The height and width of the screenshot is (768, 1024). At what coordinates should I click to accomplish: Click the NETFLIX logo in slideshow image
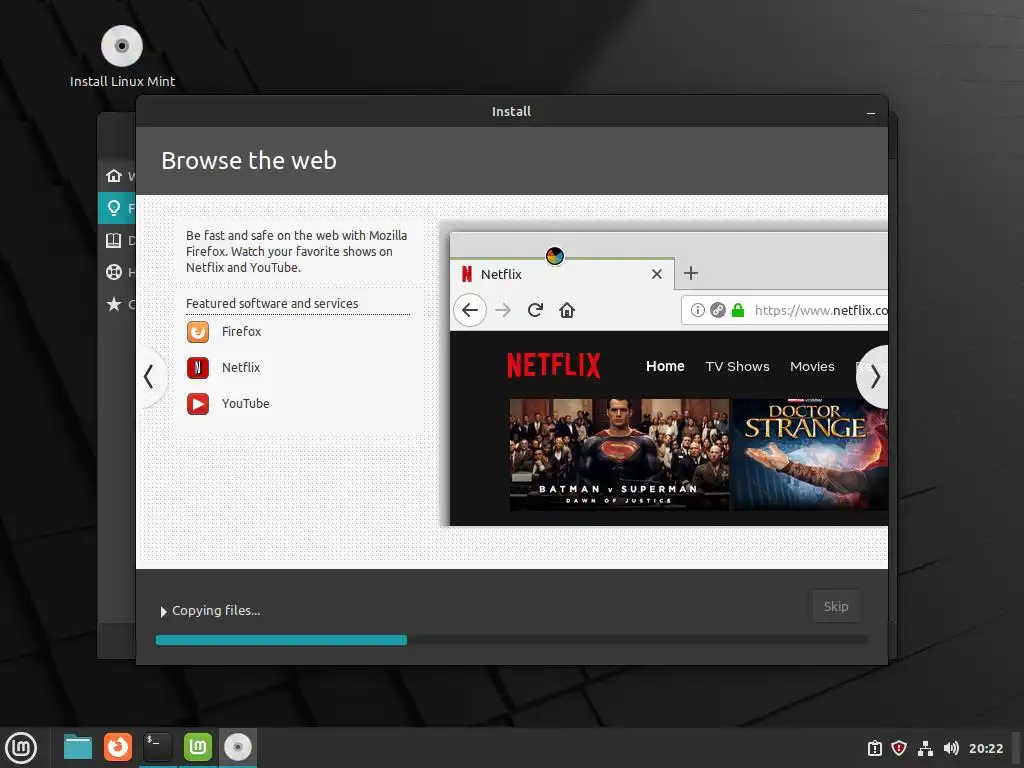point(554,366)
